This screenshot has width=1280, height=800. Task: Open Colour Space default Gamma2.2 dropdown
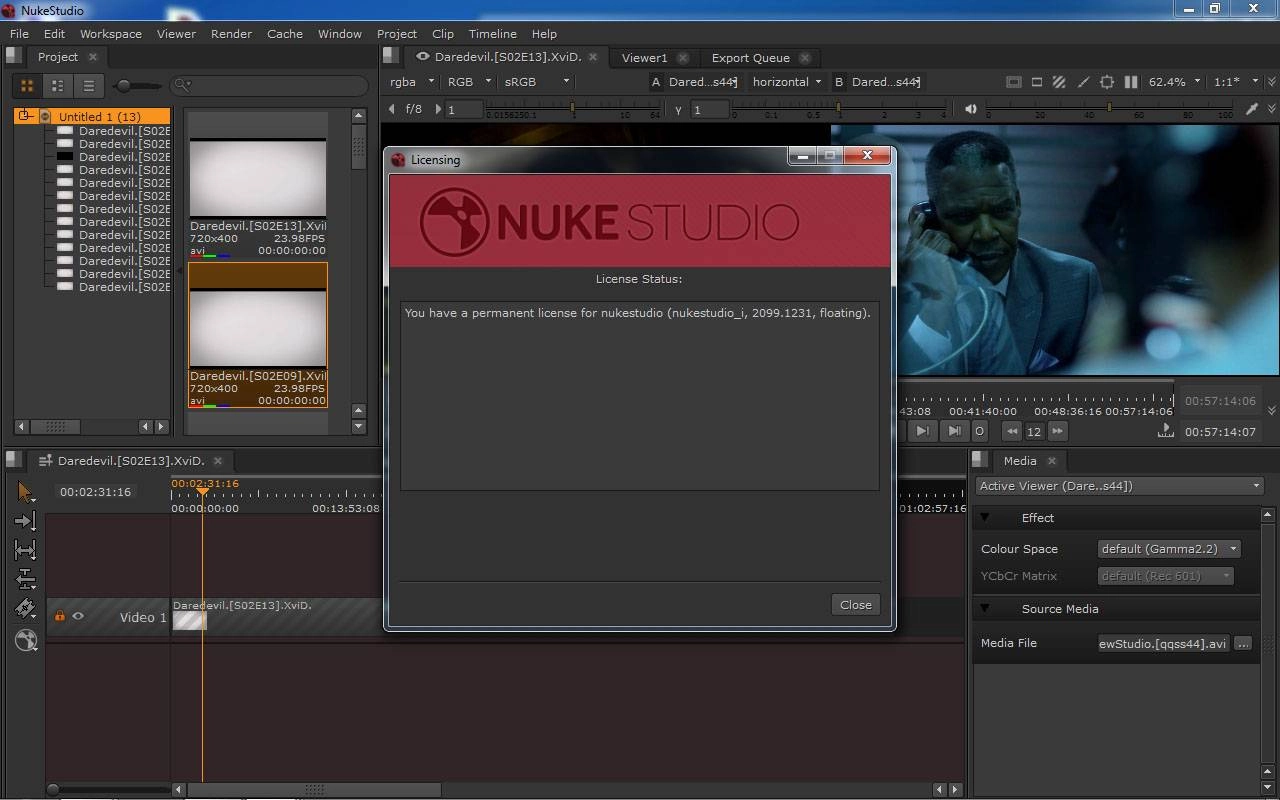pyautogui.click(x=1168, y=549)
